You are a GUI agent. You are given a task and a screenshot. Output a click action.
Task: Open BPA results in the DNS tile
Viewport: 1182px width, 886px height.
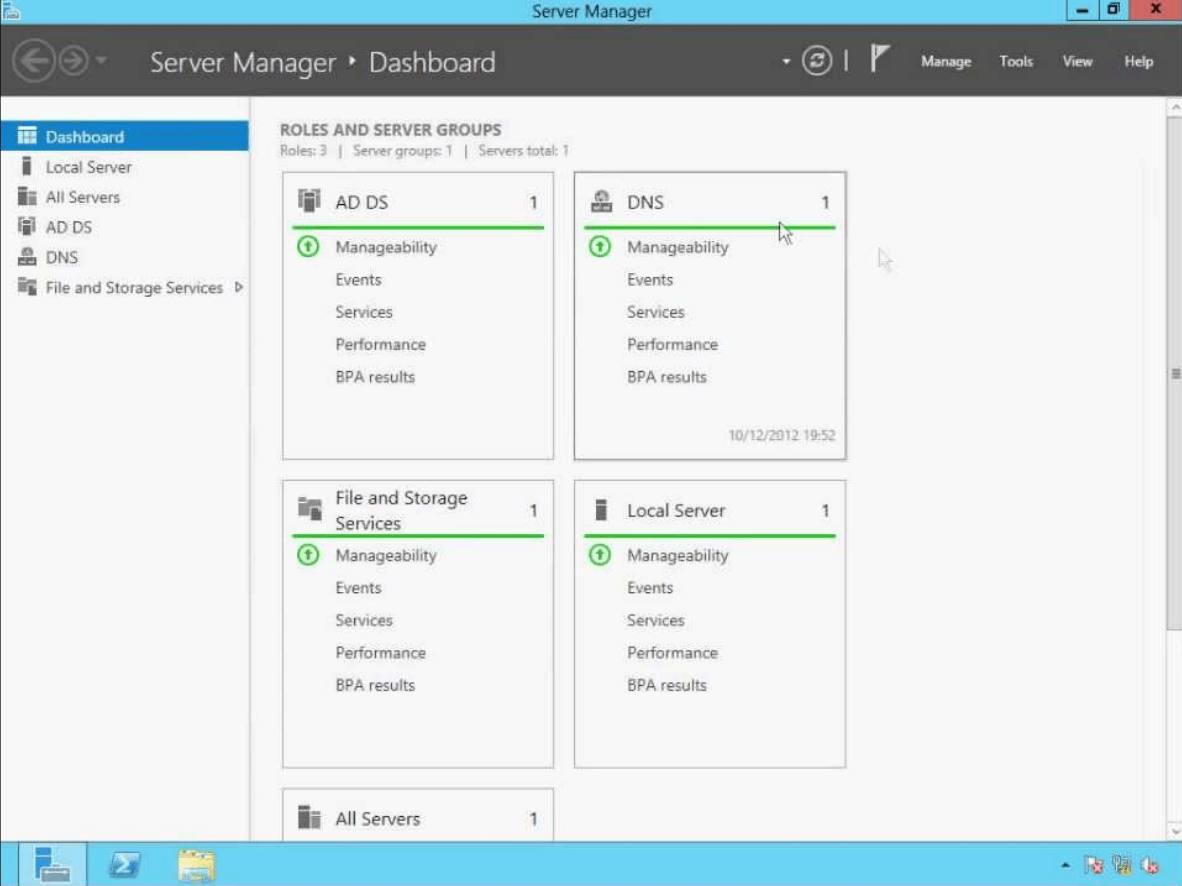pyautogui.click(x=666, y=377)
